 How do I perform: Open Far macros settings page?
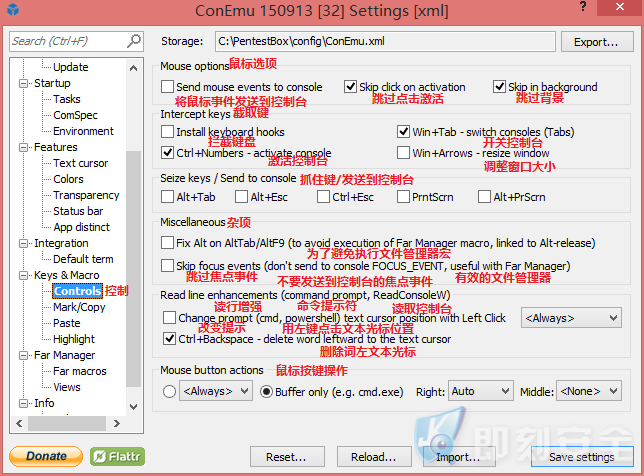click(80, 371)
